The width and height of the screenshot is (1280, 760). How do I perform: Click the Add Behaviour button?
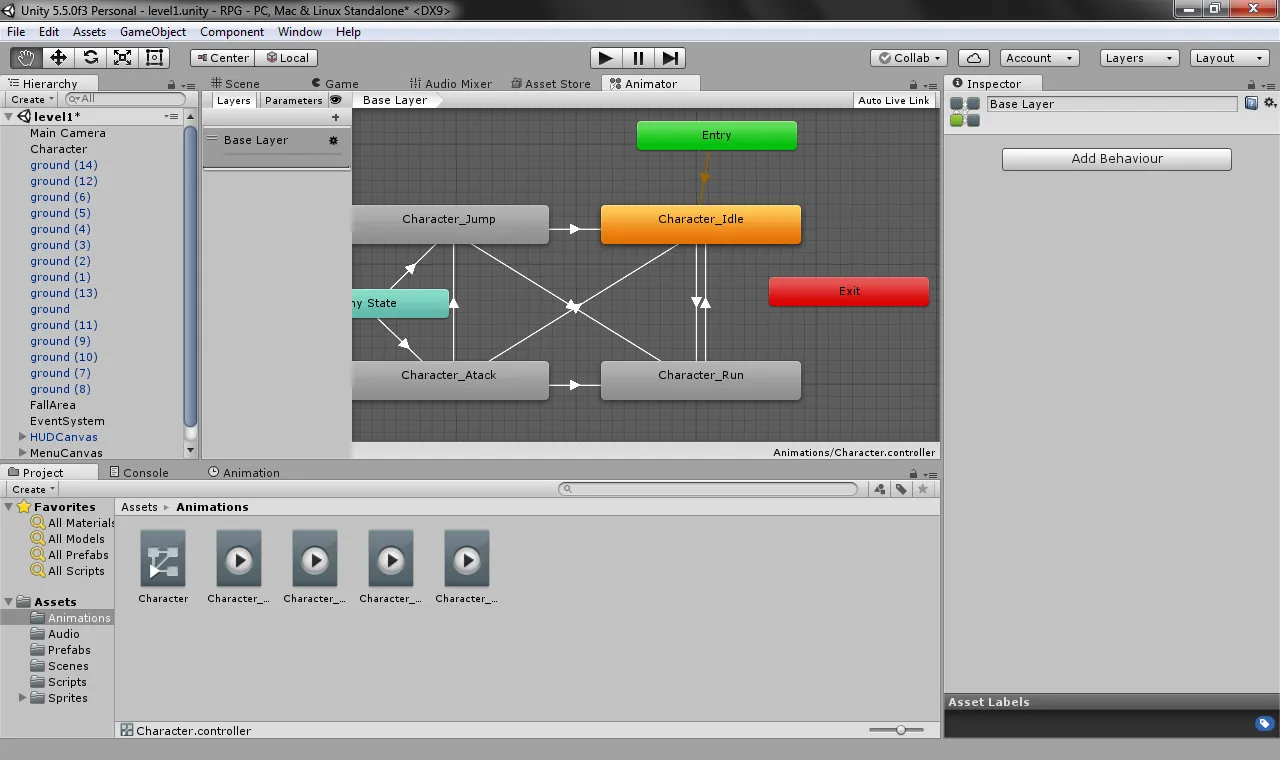(1116, 159)
